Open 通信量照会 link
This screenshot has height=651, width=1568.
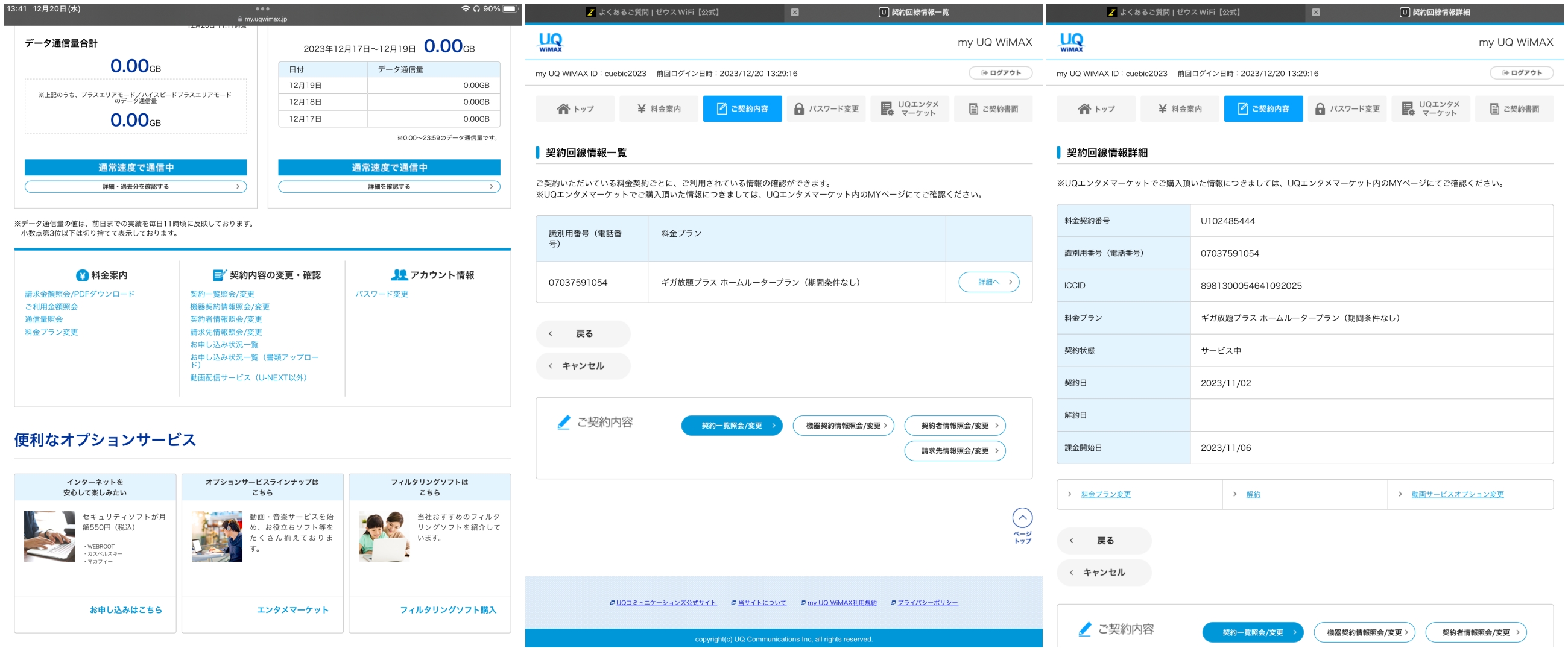click(44, 320)
